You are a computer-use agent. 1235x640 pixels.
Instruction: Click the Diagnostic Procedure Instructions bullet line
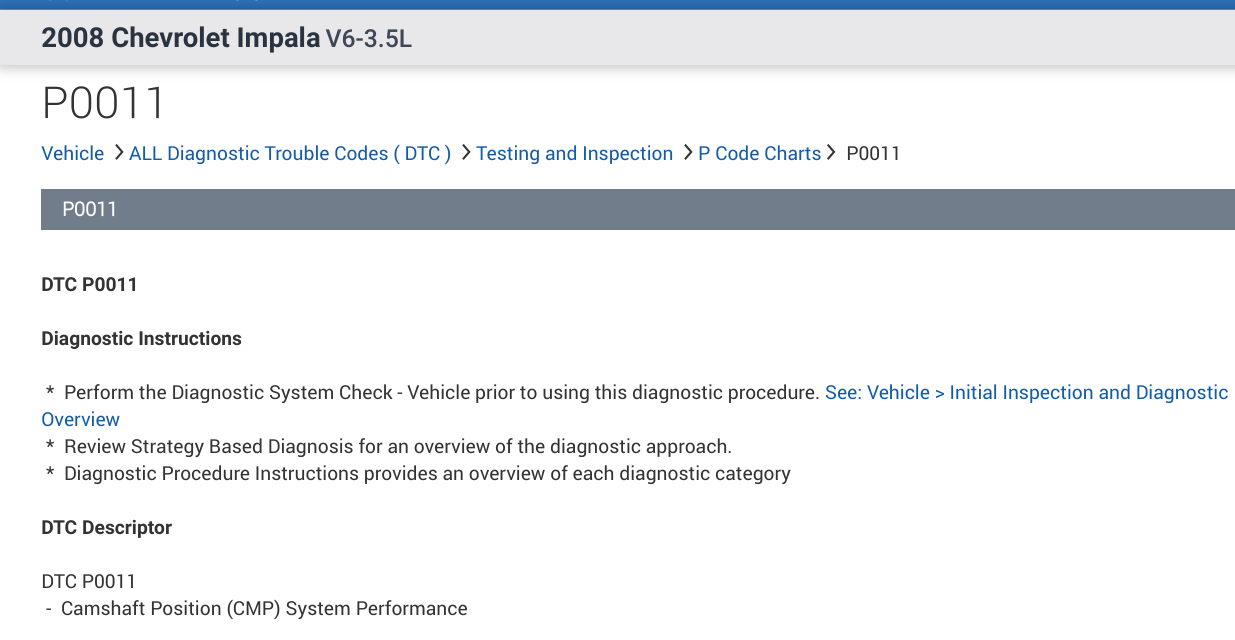point(427,473)
